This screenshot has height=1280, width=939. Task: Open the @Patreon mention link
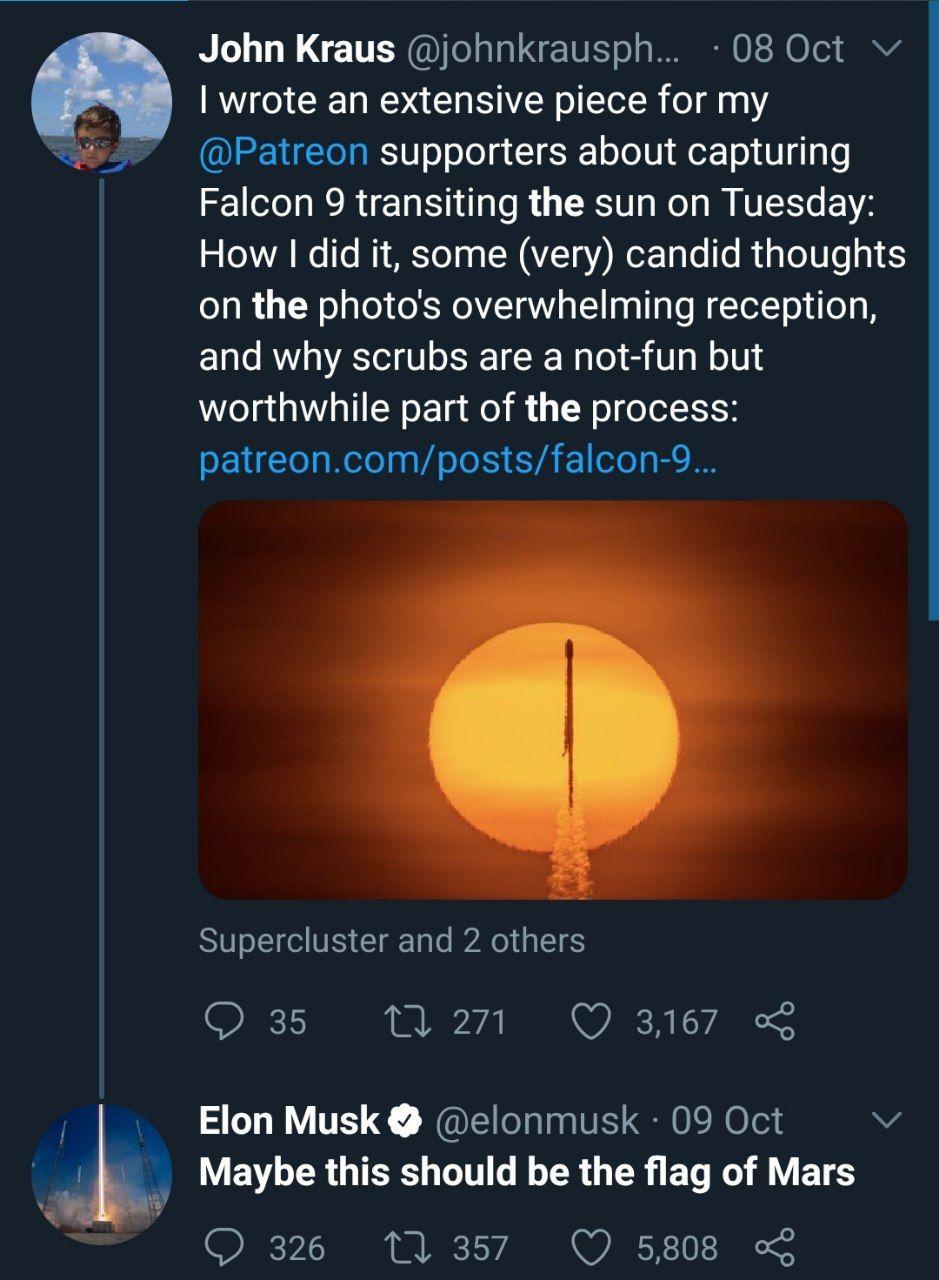[x=284, y=152]
